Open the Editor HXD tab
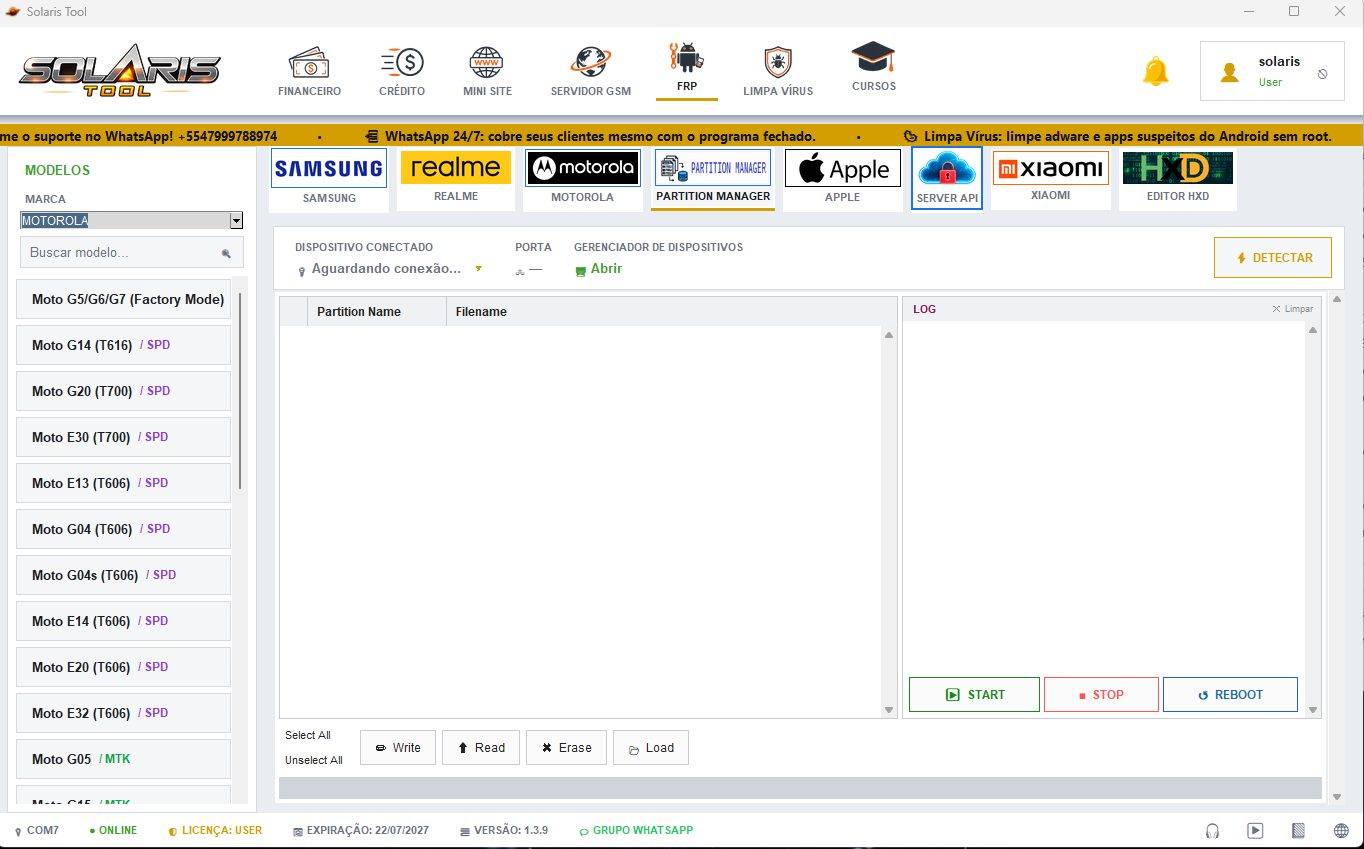 pos(1177,178)
